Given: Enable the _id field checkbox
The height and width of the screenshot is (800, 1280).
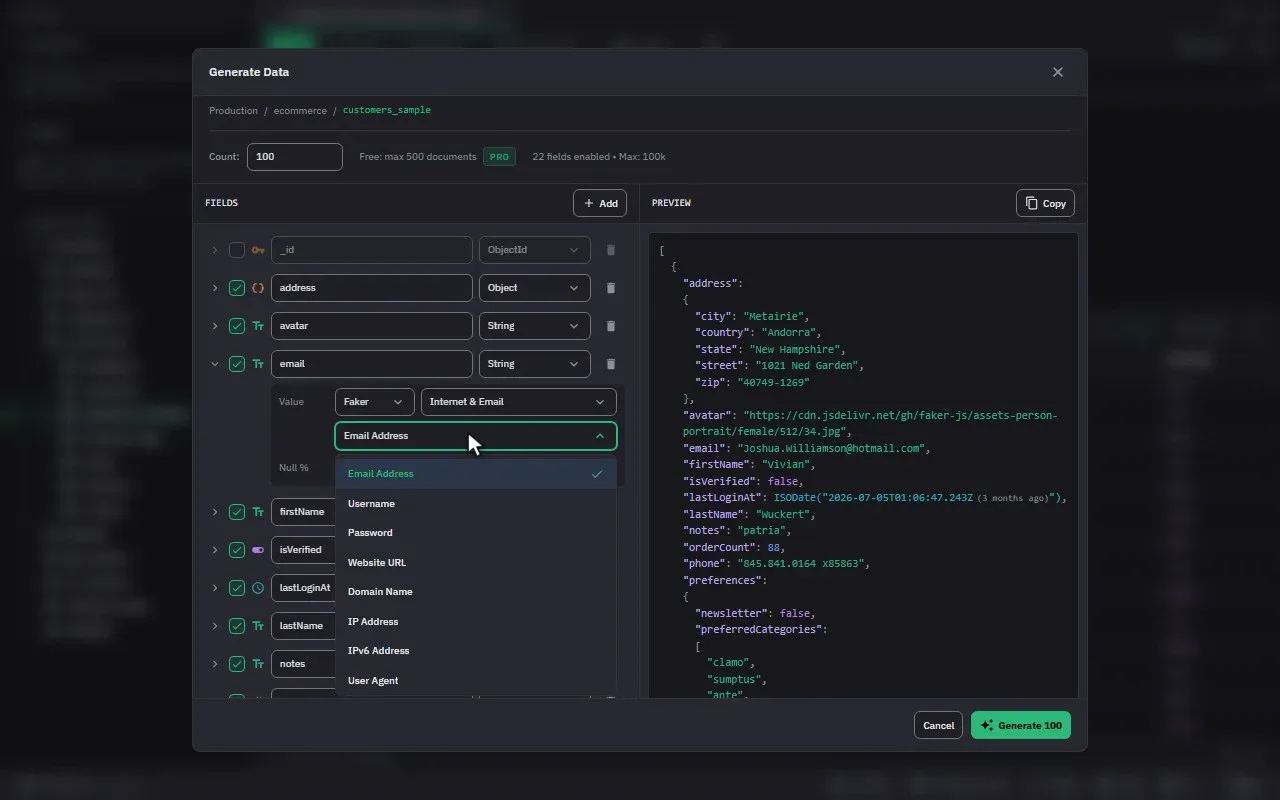Looking at the screenshot, I should [237, 250].
